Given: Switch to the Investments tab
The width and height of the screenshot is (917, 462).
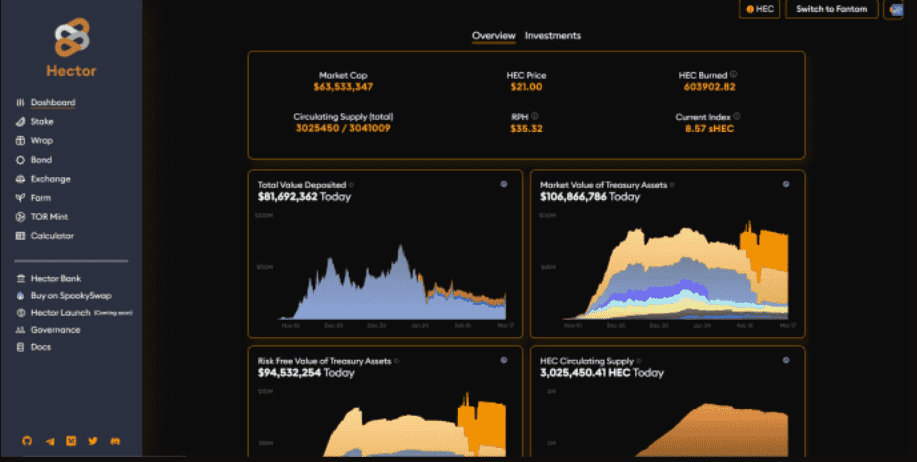Looking at the screenshot, I should point(553,36).
